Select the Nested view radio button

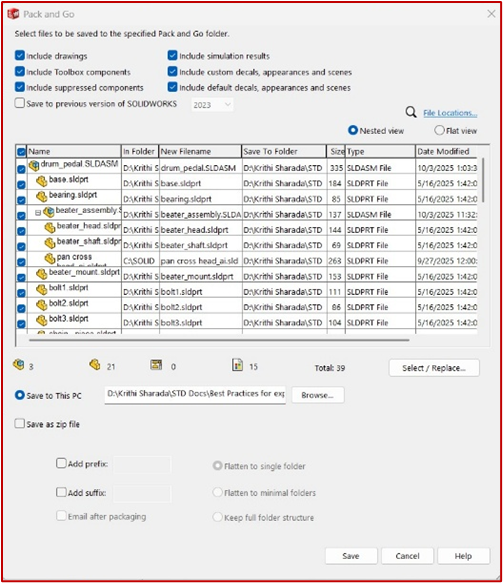[353, 131]
